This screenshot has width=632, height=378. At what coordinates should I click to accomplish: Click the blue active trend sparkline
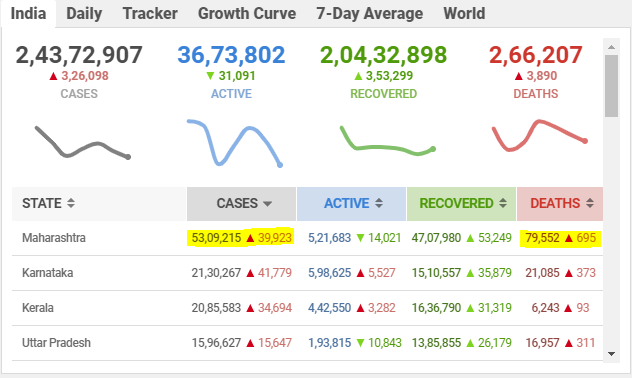pyautogui.click(x=235, y=143)
